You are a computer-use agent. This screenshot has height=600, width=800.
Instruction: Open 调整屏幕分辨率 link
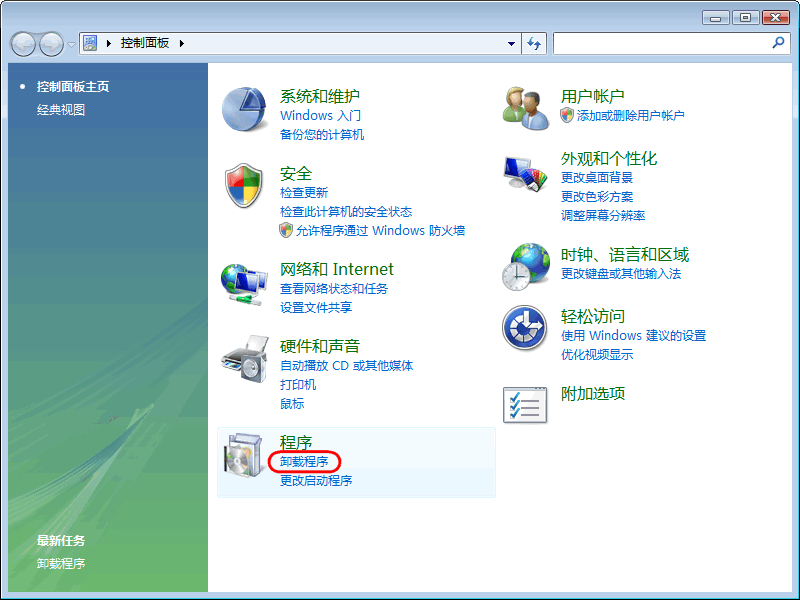coord(603,215)
